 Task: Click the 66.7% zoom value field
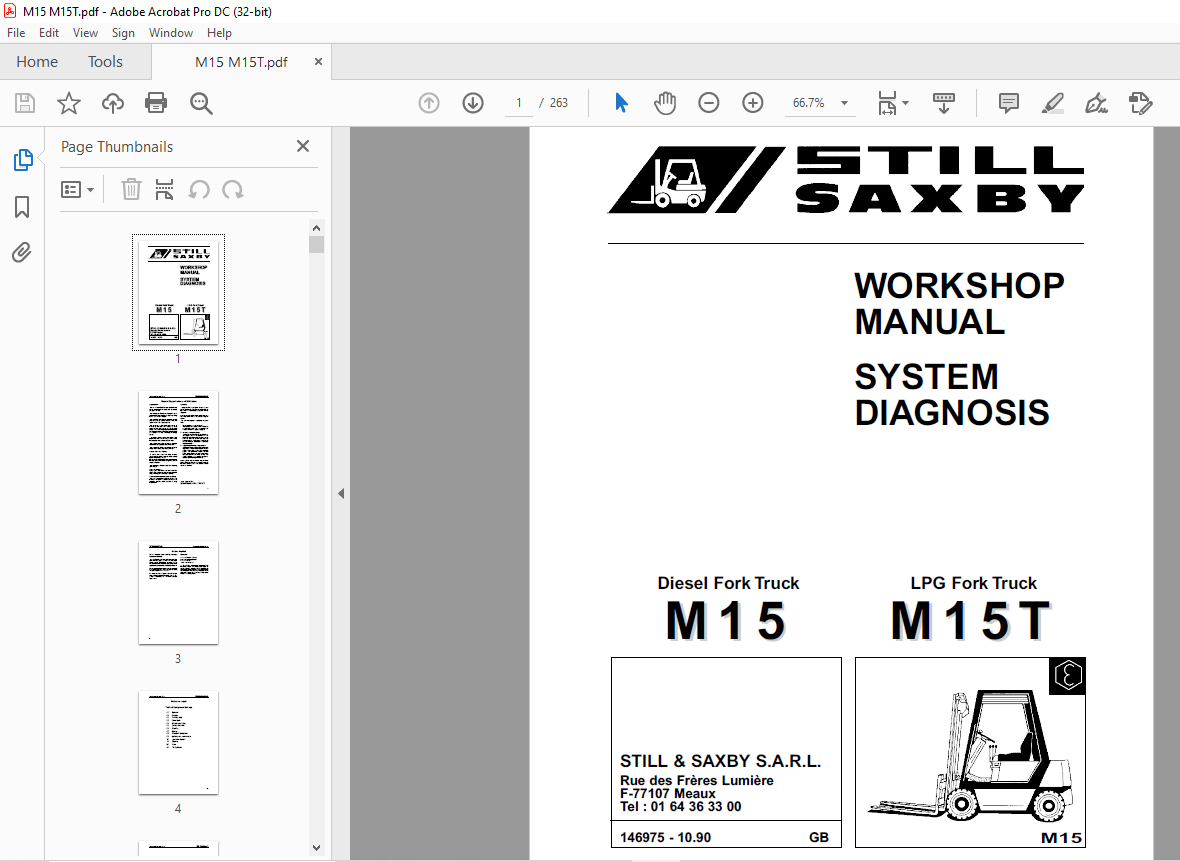(x=808, y=103)
